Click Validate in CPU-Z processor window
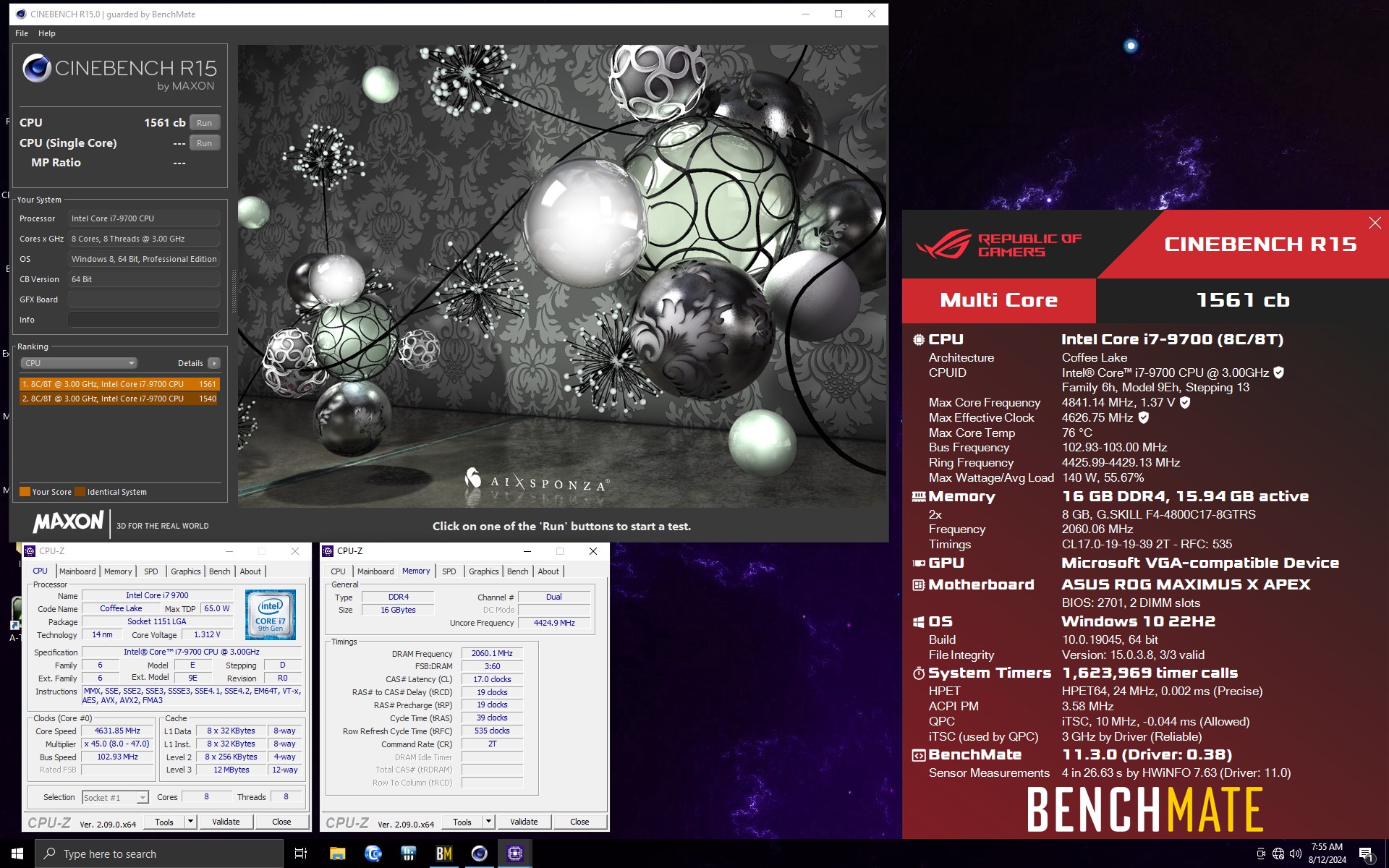 [226, 822]
